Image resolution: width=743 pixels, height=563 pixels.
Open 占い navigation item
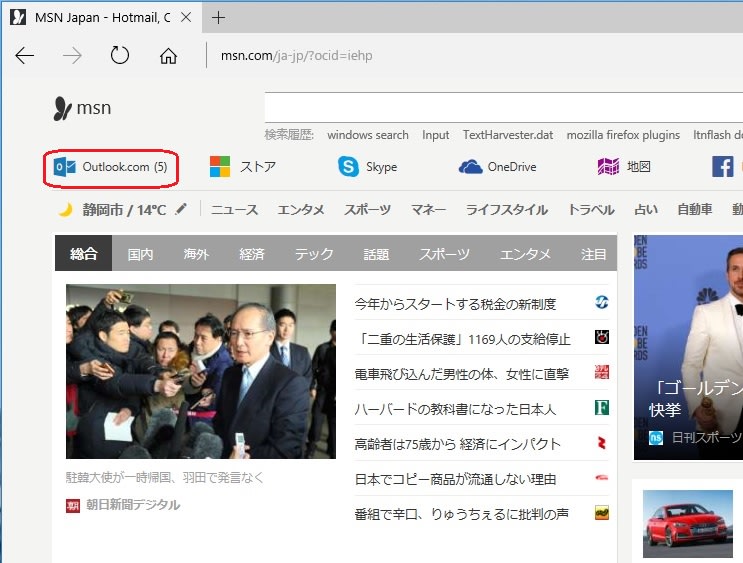[646, 209]
